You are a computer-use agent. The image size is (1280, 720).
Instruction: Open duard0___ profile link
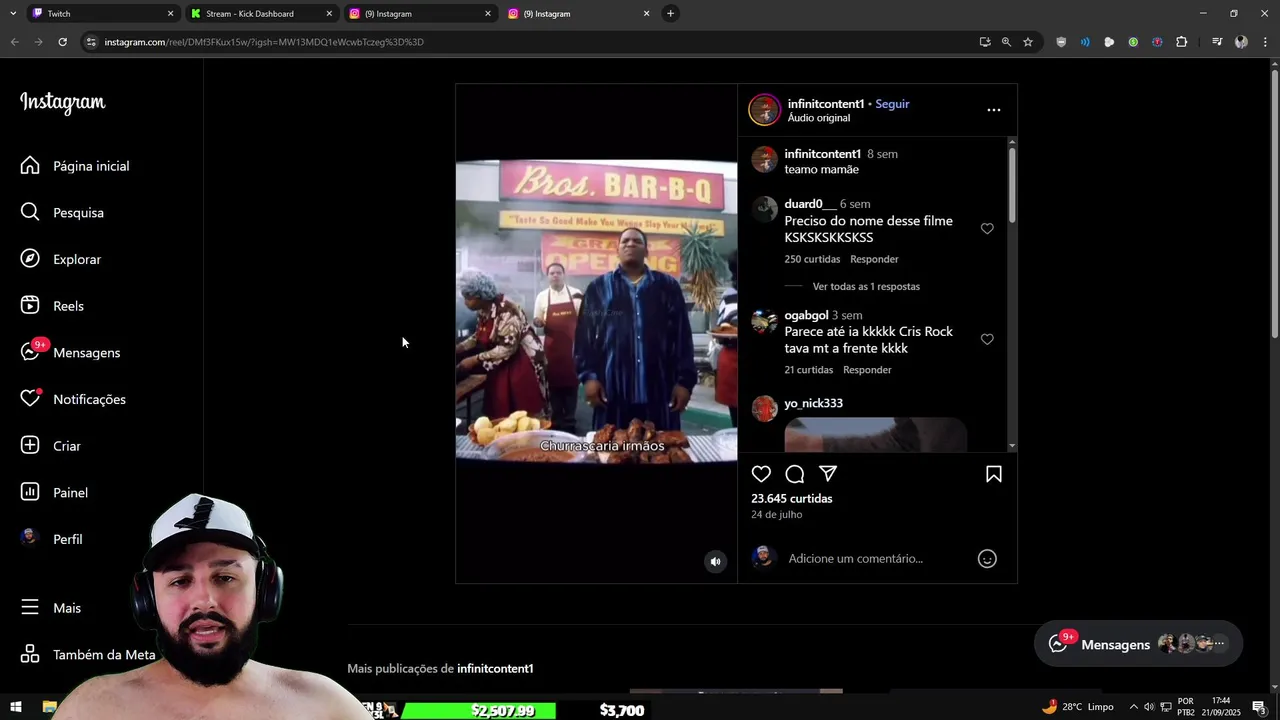tap(810, 204)
